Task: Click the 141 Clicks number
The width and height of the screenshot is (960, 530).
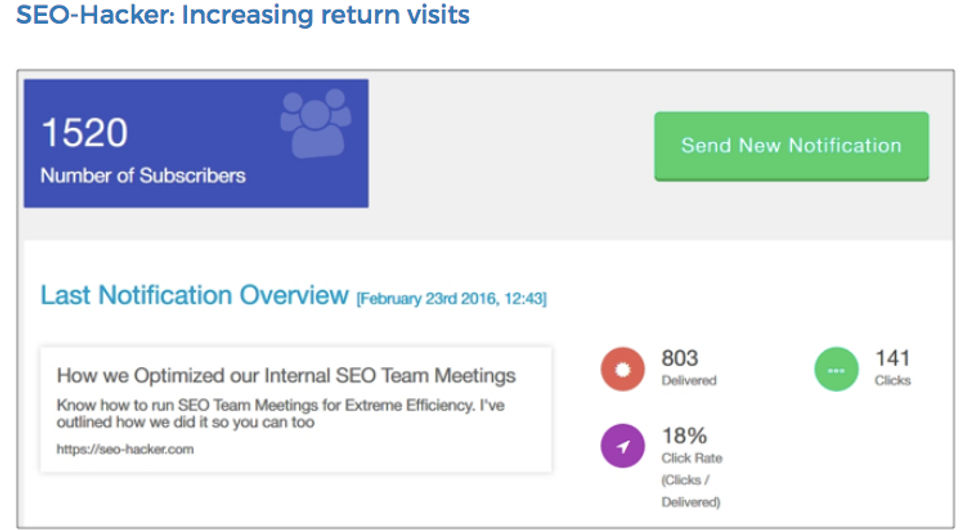Action: click(892, 358)
